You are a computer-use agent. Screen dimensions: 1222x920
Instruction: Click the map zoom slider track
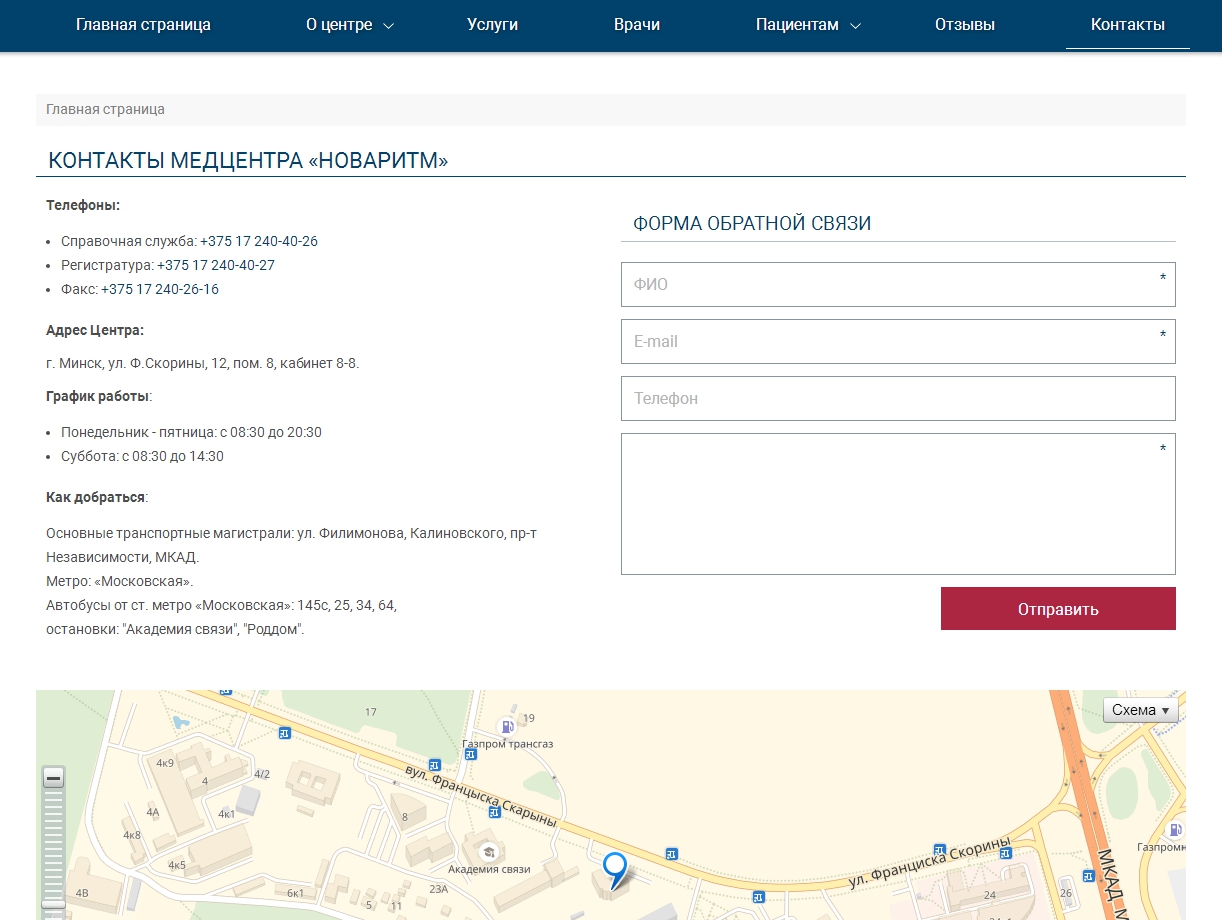point(54,840)
